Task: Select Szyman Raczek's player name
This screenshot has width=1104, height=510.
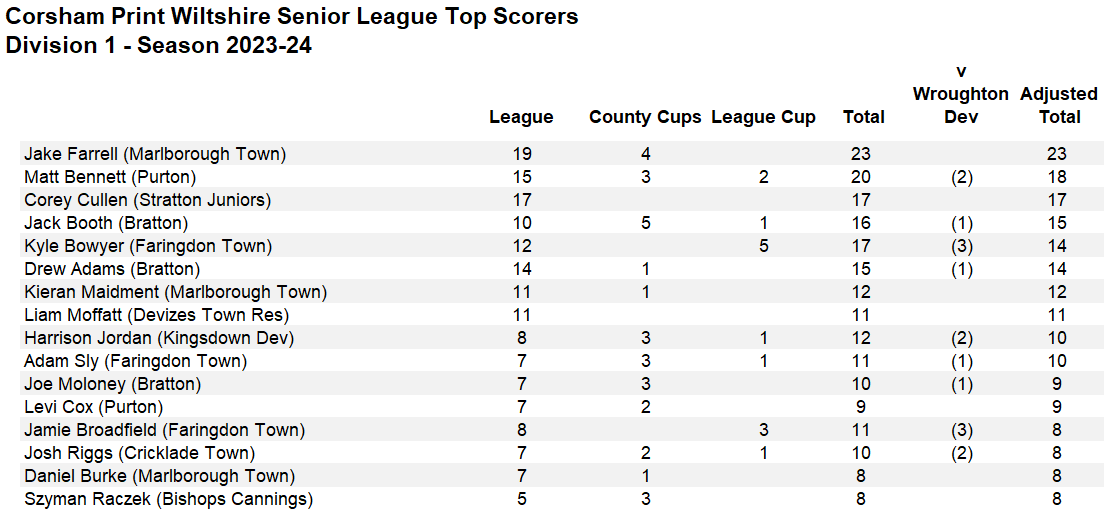Action: pyautogui.click(x=168, y=499)
